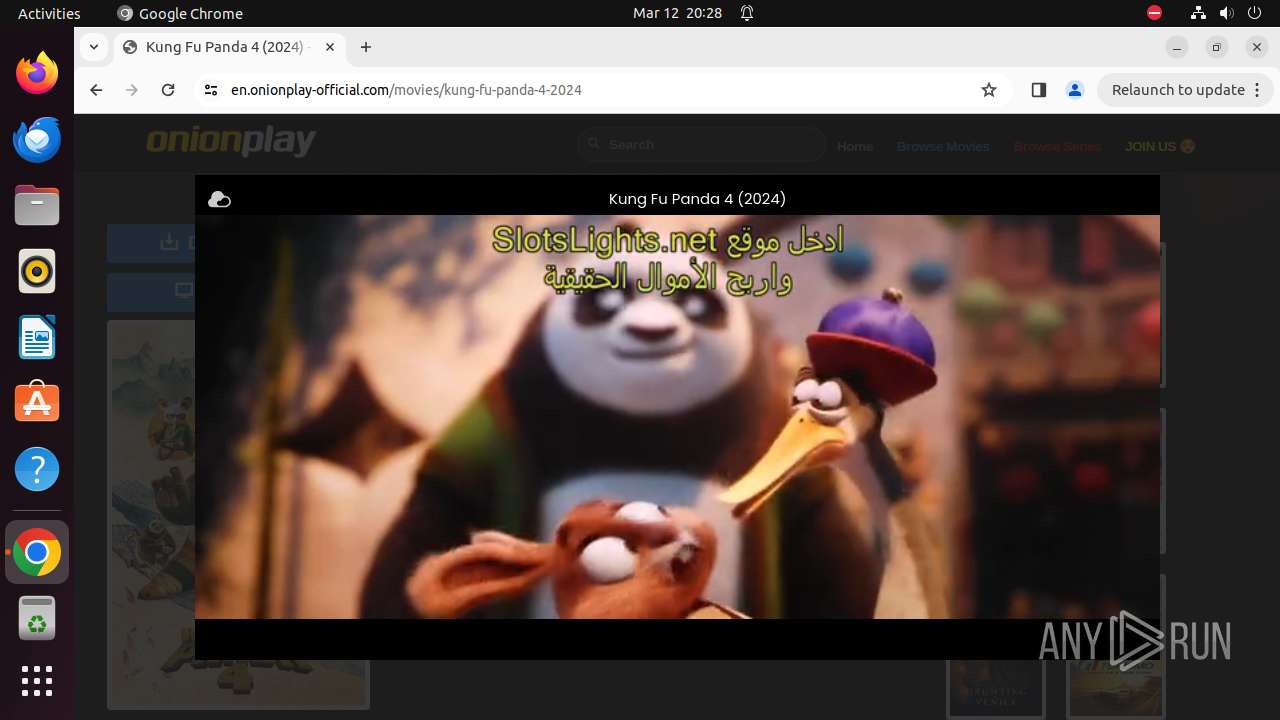Open Chrome menu next to Relaunch to update
The height and width of the screenshot is (720, 1280).
pos(1258,90)
